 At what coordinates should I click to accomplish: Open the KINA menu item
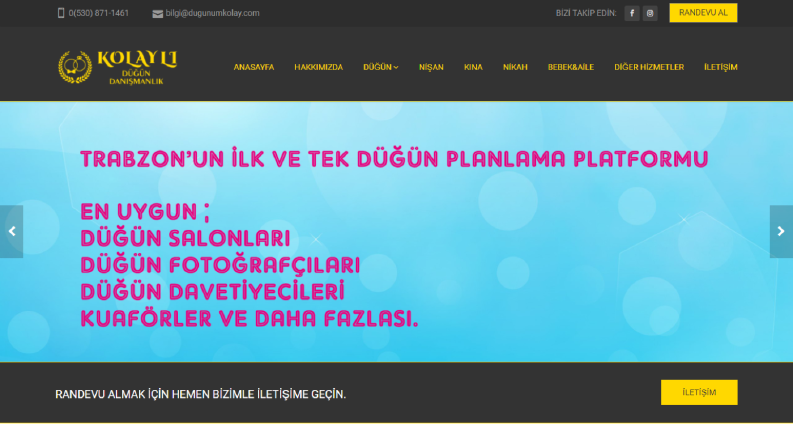(x=473, y=67)
